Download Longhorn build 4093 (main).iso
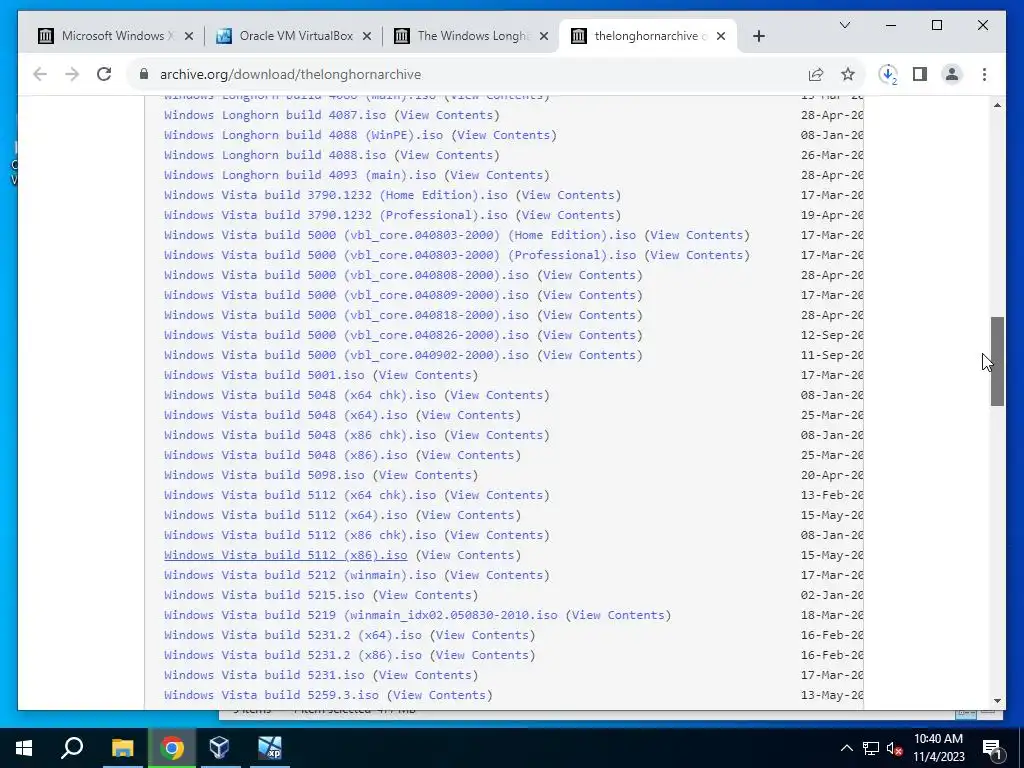This screenshot has width=1024, height=768. (x=300, y=175)
